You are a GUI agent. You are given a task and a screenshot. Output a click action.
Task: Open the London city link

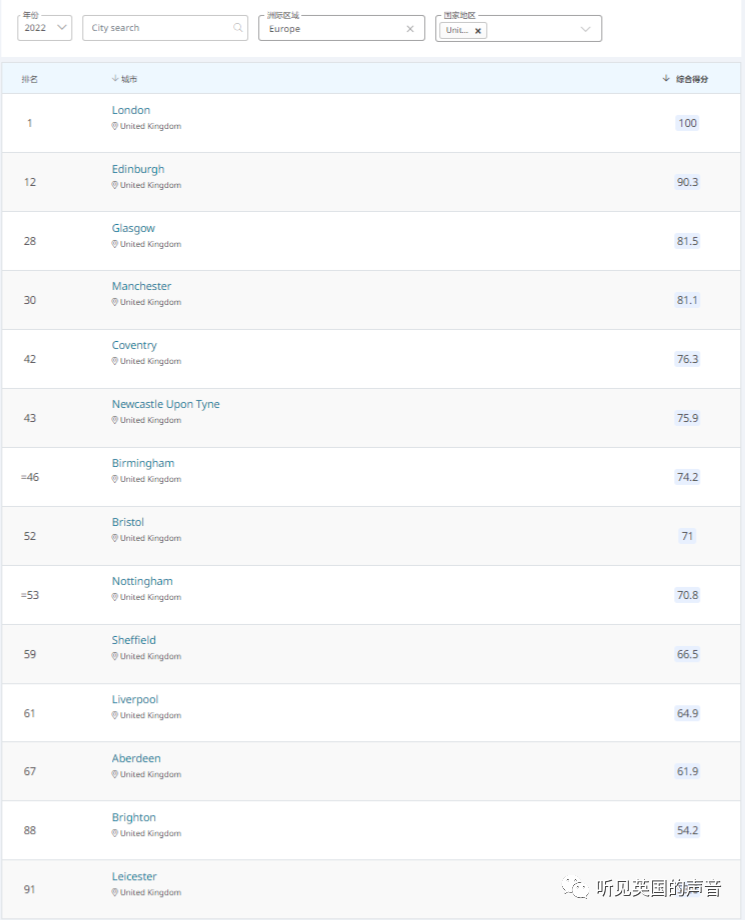[131, 110]
